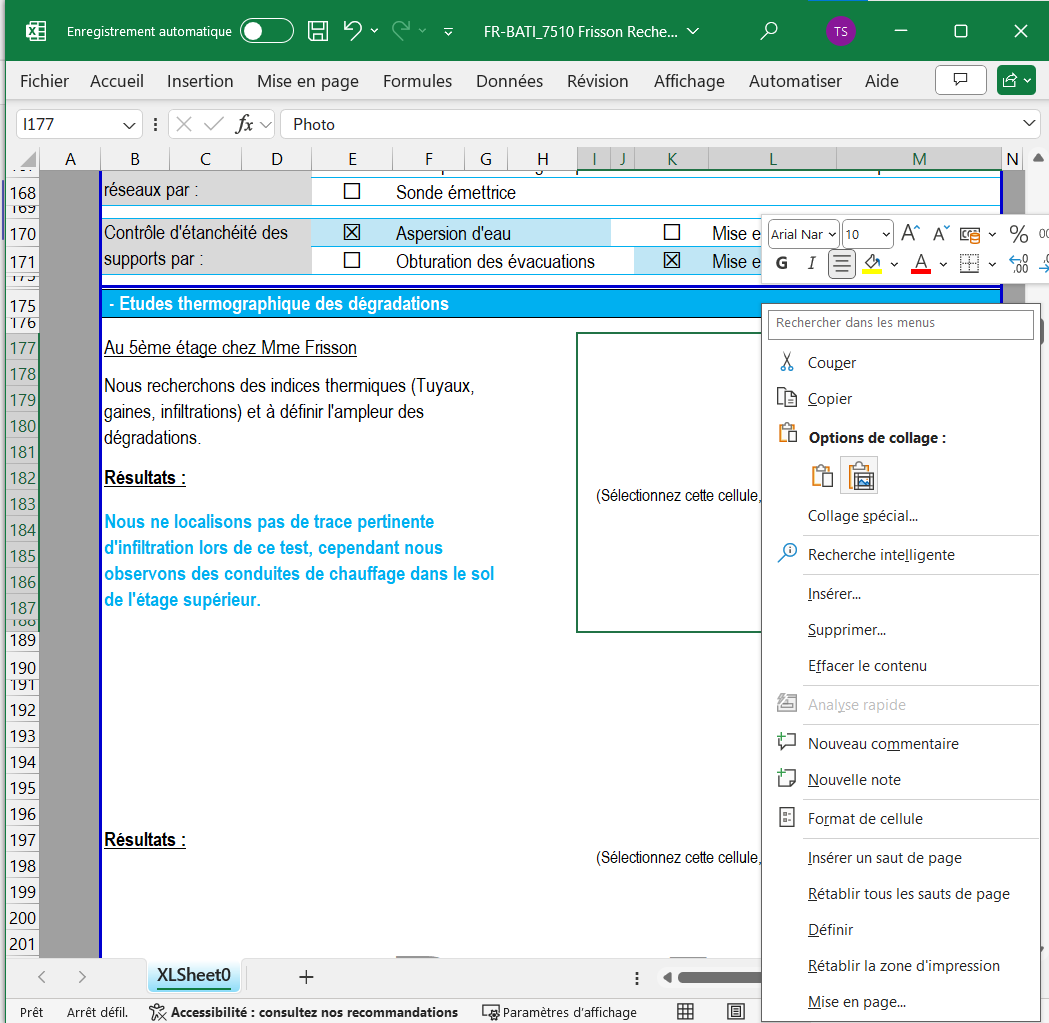The width and height of the screenshot is (1049, 1023).
Task: Uncheck the crossed box in column K row 171
Action: click(x=672, y=260)
